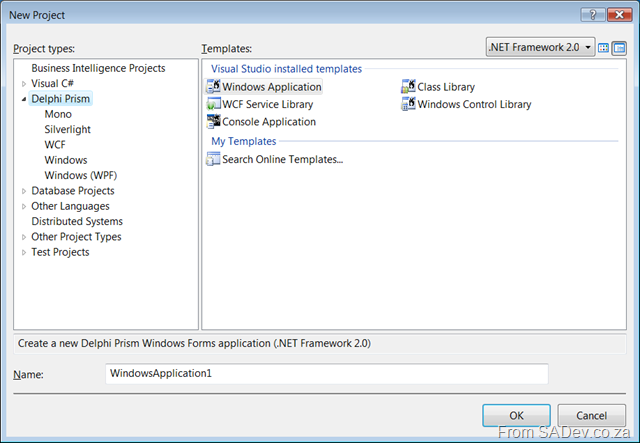Screen dimensions: 640x443
Task: Select Business Intelligence Projects type
Action: point(98,68)
